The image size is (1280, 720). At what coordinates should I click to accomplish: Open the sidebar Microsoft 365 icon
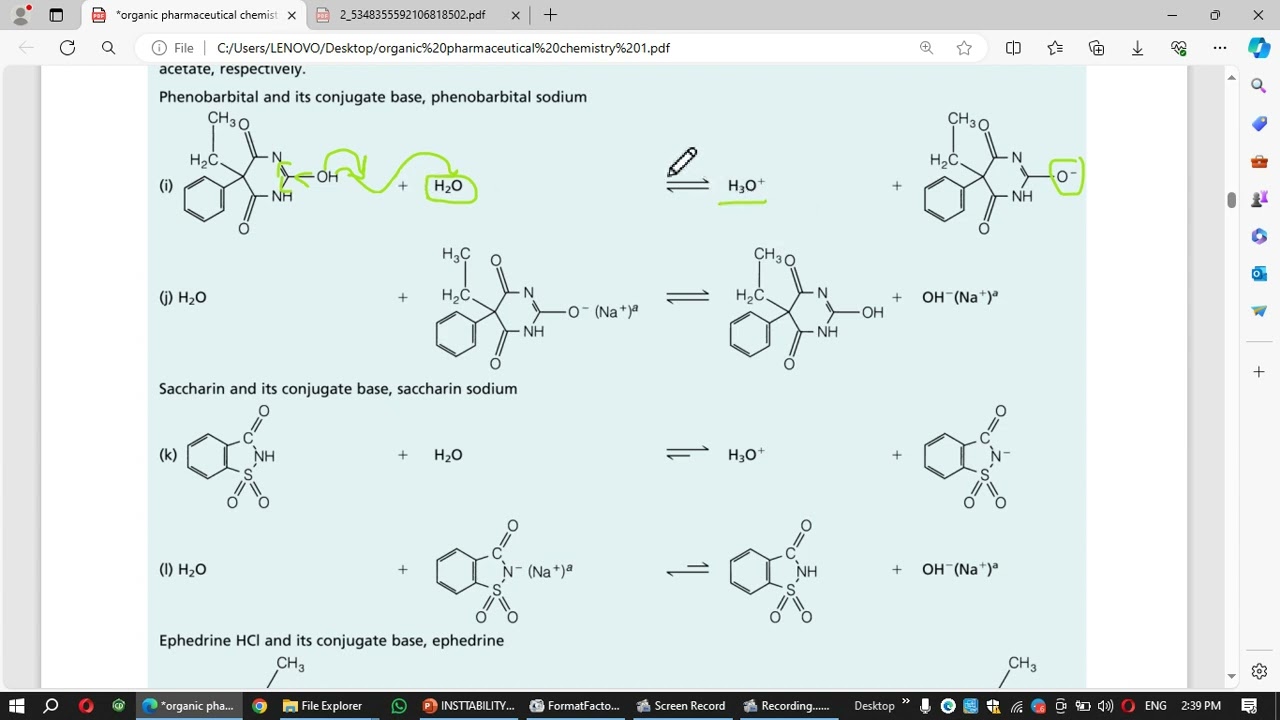click(1259, 236)
